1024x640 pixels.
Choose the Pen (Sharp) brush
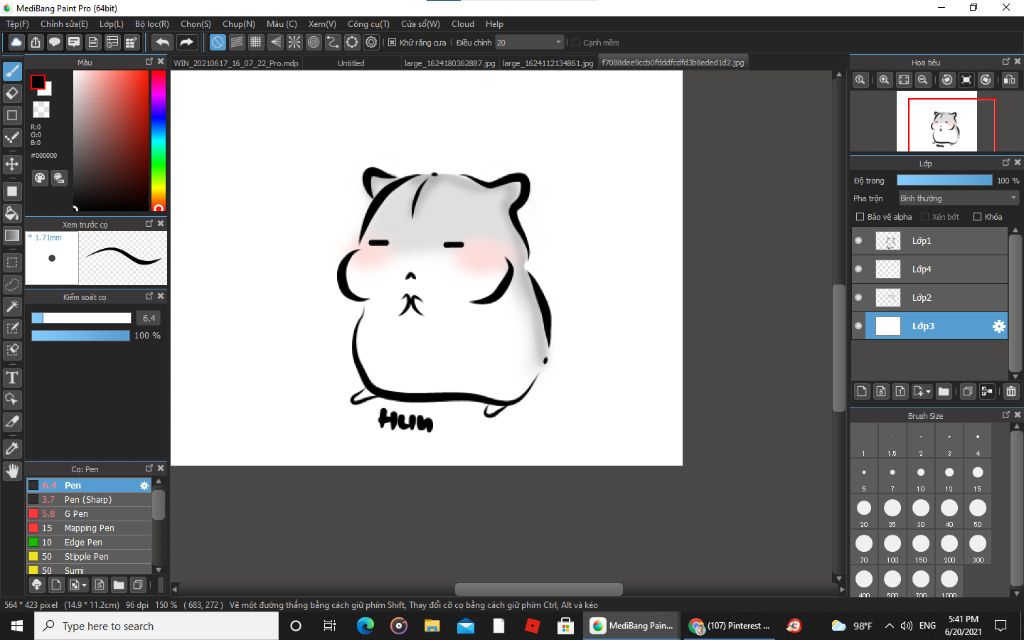pyautogui.click(x=89, y=500)
